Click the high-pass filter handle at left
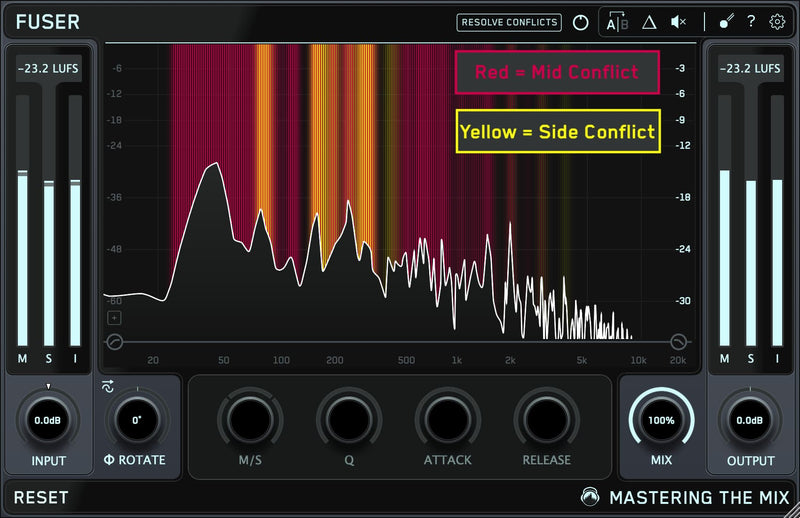 point(114,342)
